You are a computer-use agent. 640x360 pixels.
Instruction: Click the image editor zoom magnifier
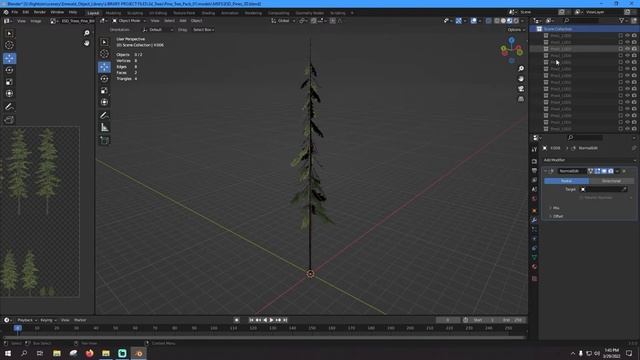(87, 33)
